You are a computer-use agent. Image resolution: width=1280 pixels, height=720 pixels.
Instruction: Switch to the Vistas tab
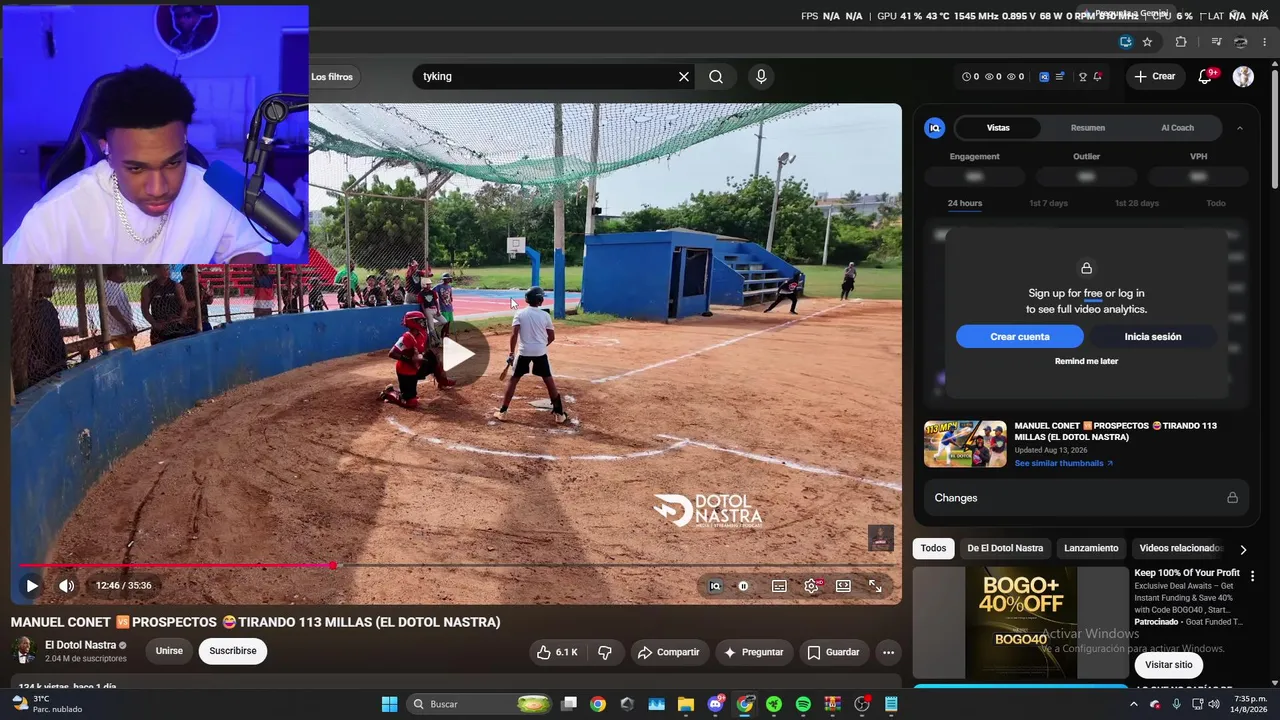[998, 128]
